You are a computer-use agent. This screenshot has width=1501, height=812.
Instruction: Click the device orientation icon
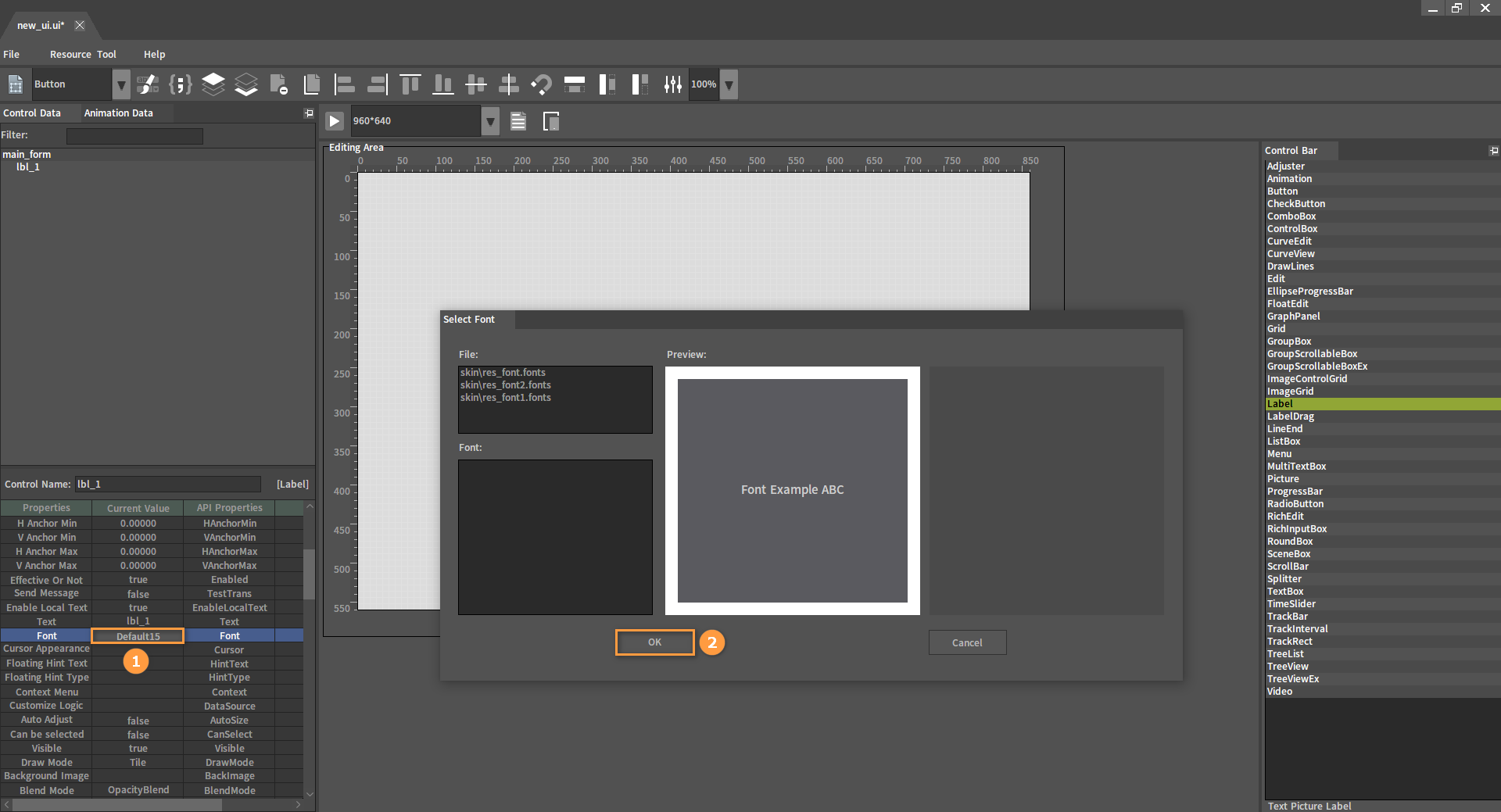[x=551, y=121]
